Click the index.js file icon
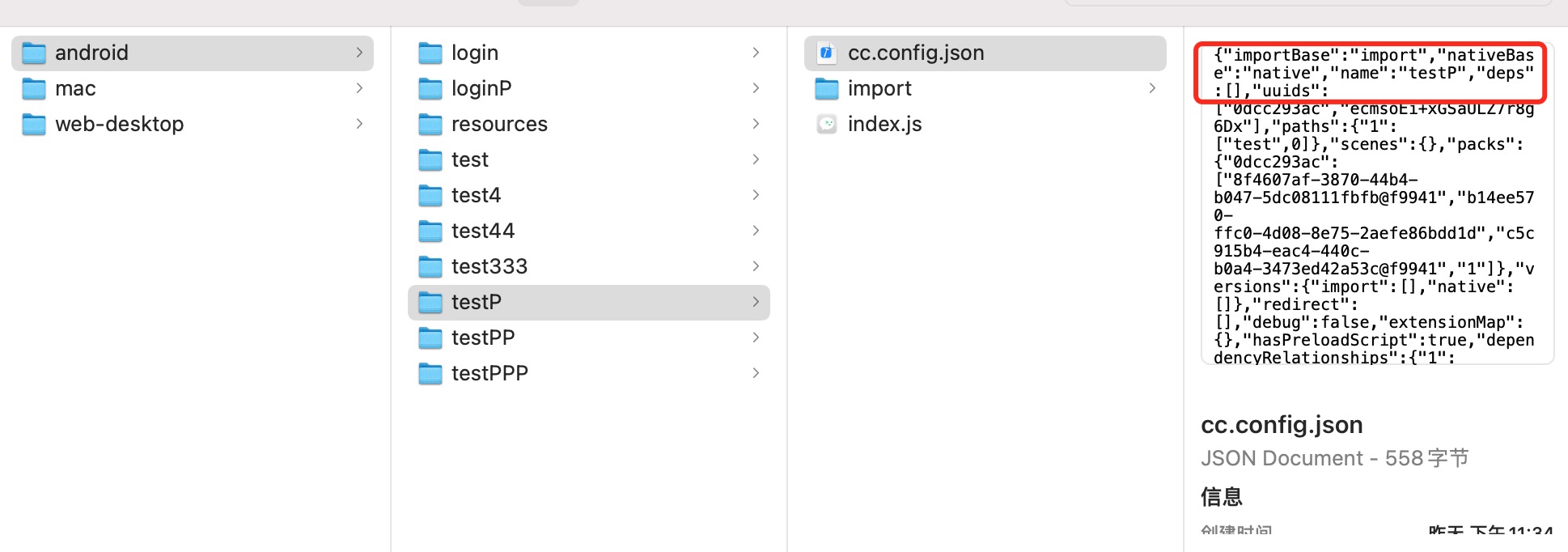The height and width of the screenshot is (552, 1568). (826, 124)
